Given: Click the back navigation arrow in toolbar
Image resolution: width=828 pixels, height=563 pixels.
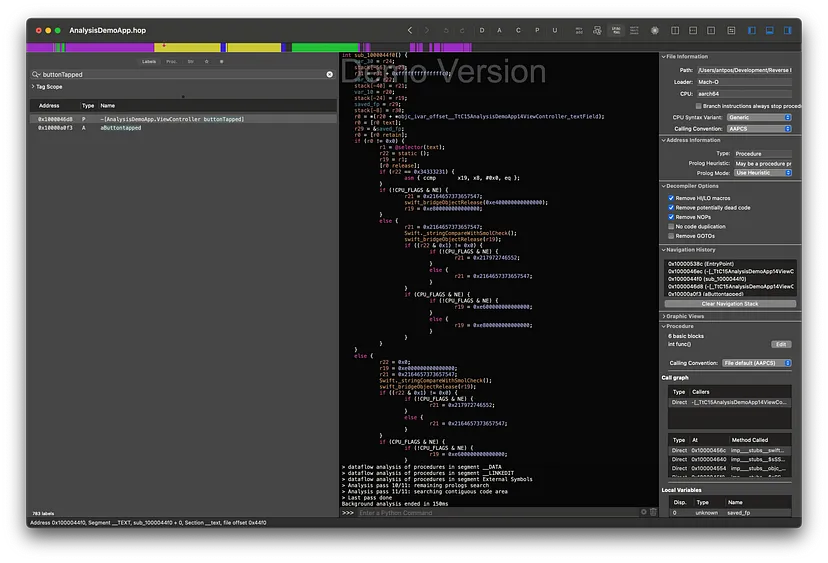Looking at the screenshot, I should point(408,31).
